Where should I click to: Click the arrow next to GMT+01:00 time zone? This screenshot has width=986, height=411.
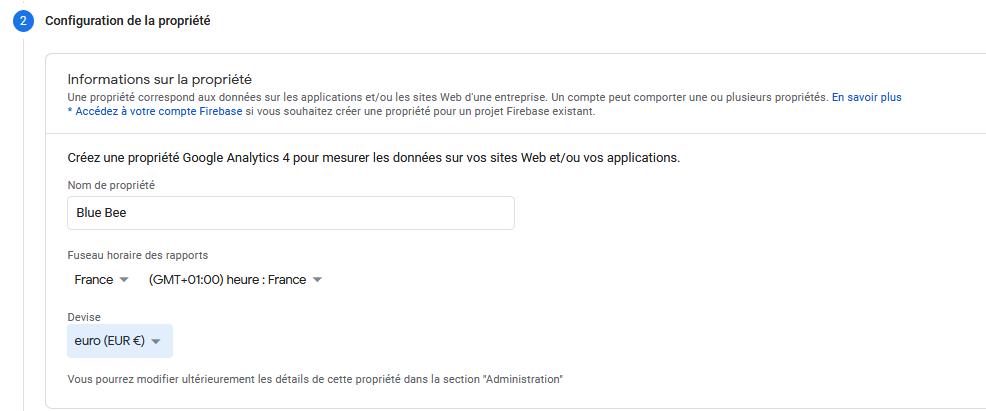click(x=317, y=280)
